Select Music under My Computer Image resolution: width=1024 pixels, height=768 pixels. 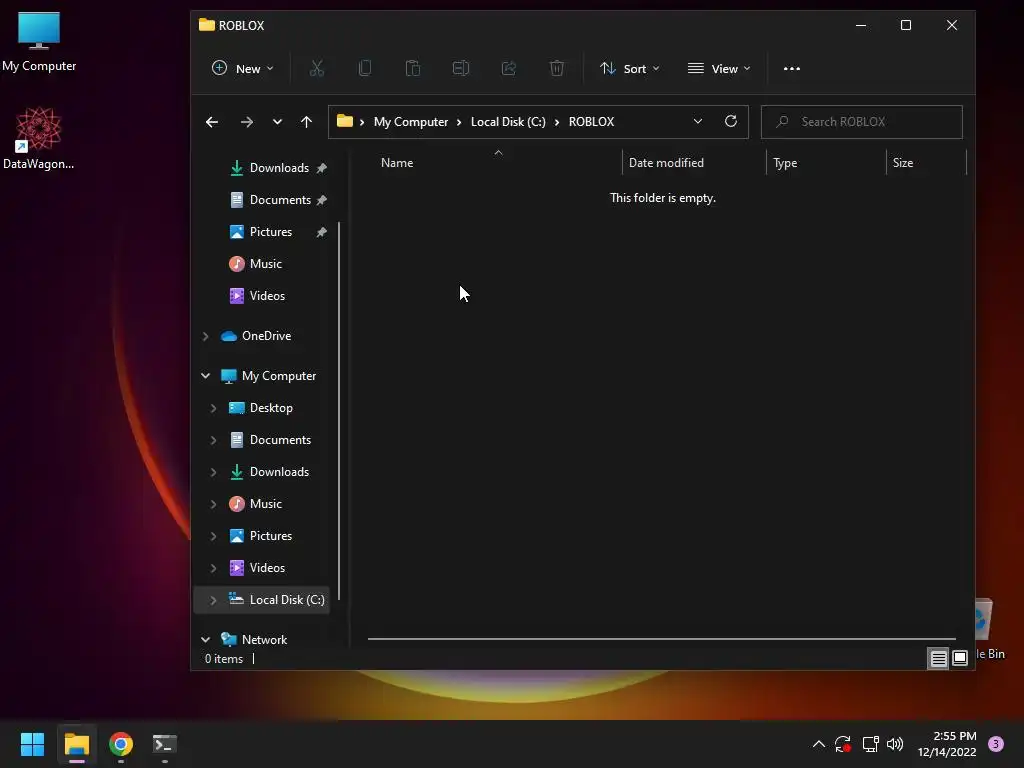pyautogui.click(x=265, y=504)
